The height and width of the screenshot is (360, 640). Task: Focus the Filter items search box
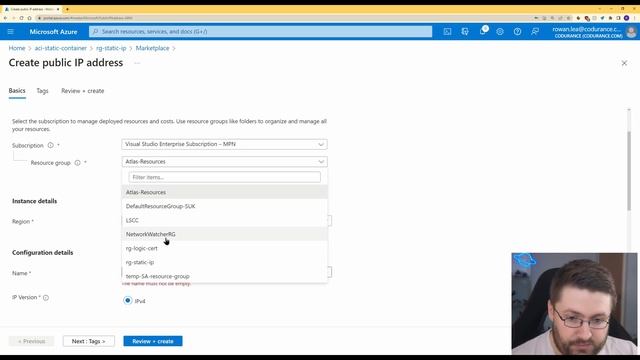pyautogui.click(x=224, y=178)
